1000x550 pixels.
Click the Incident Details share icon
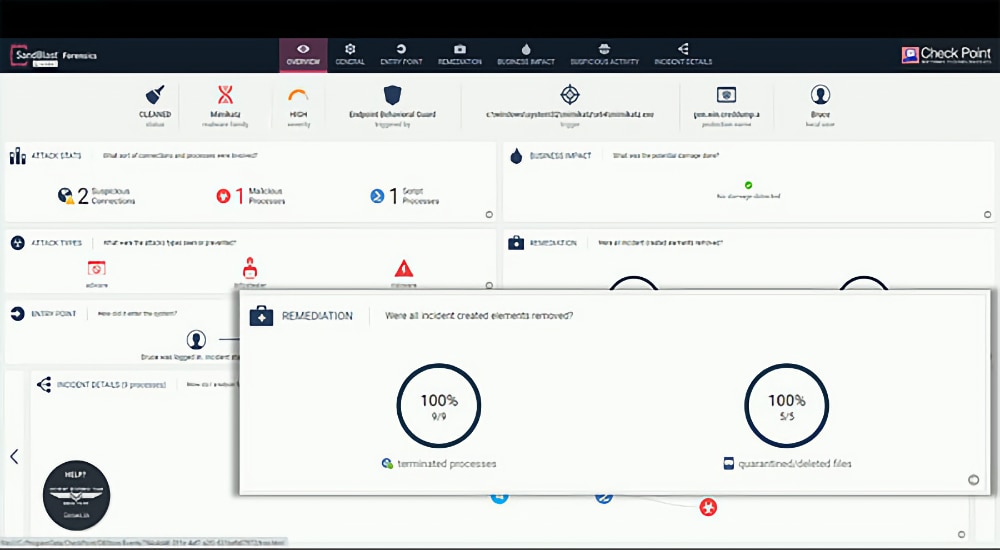pos(44,385)
